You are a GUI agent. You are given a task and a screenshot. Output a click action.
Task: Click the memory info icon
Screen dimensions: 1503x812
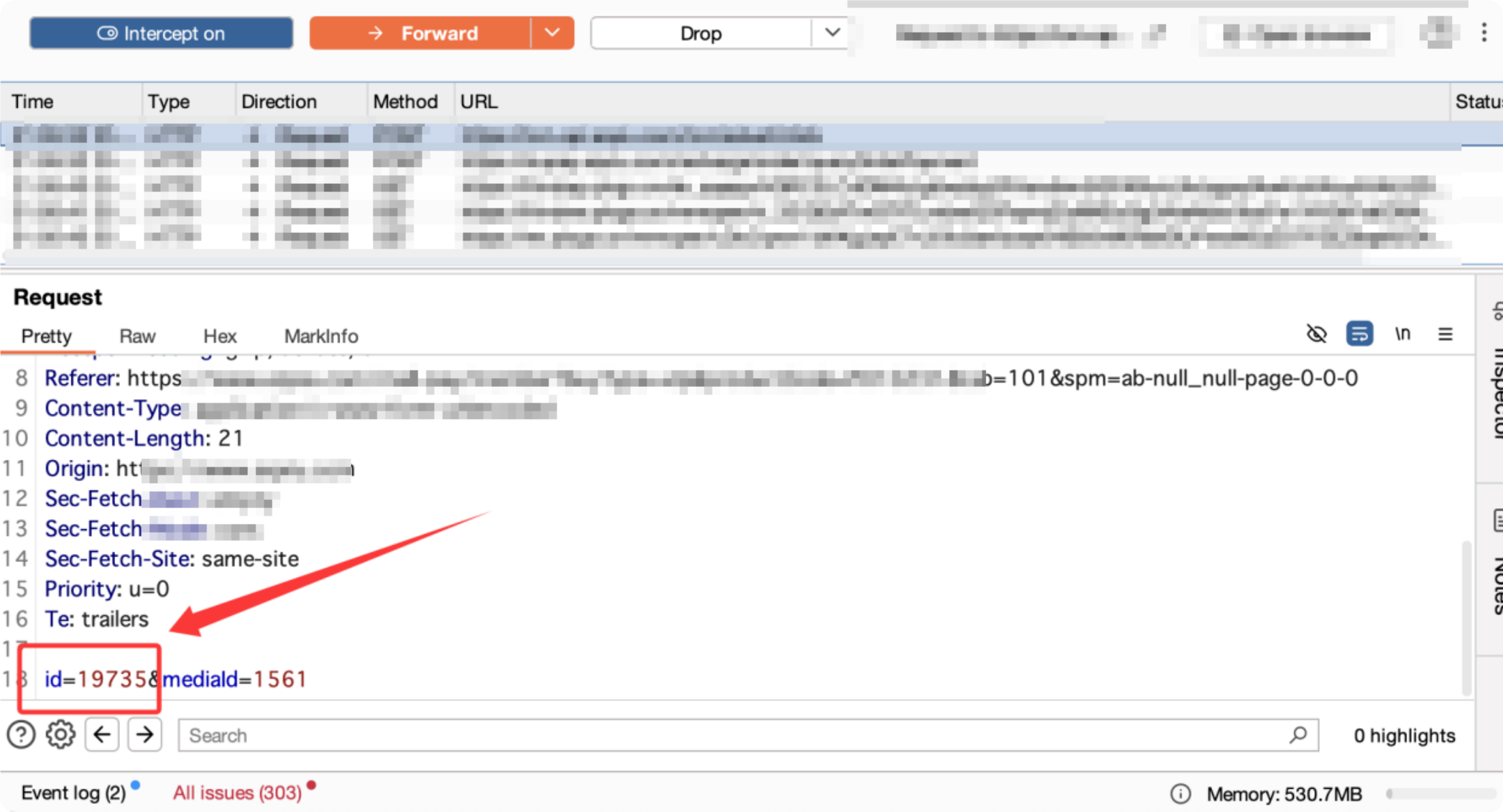[1180, 794]
